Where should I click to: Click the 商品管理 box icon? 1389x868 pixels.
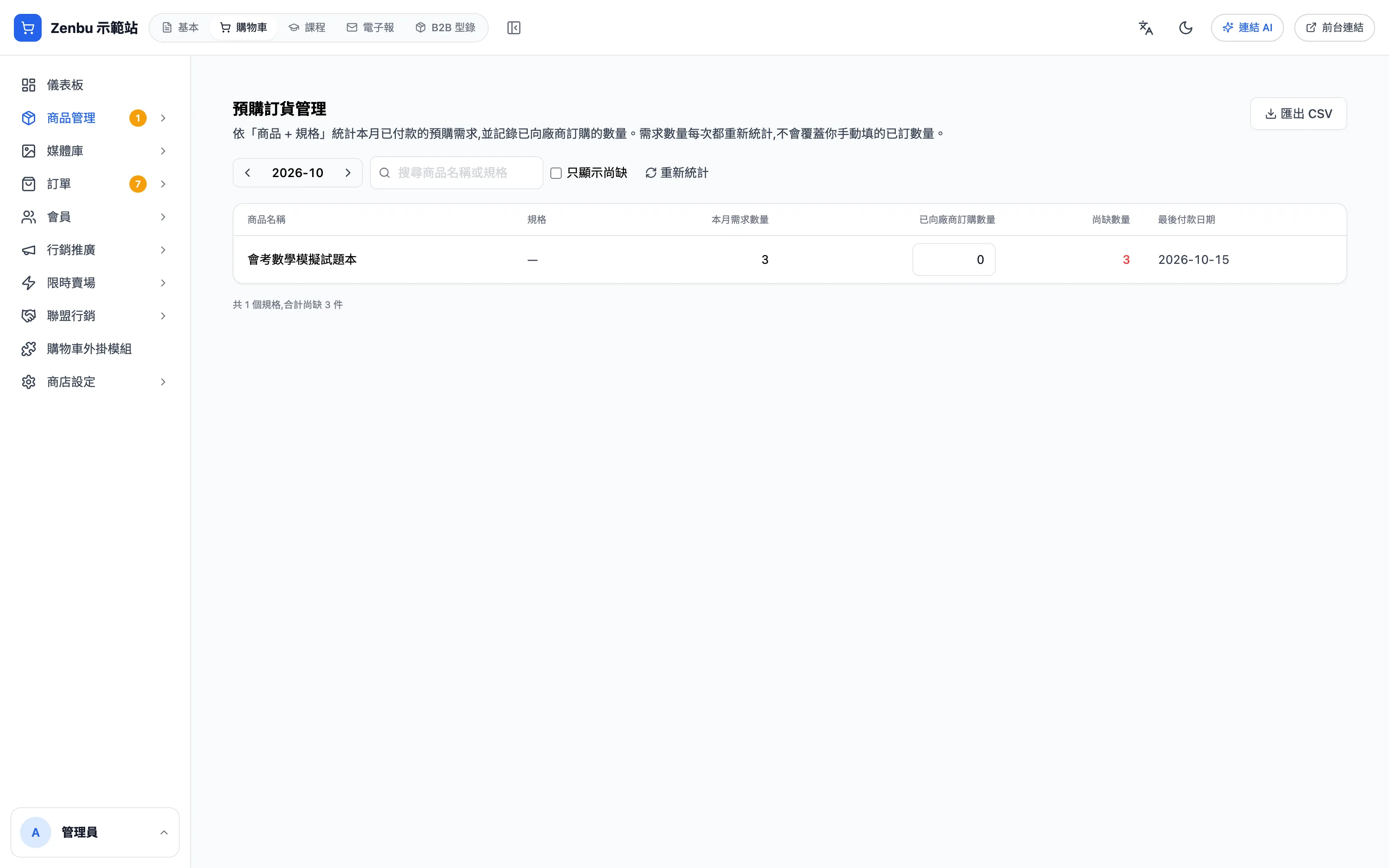pos(29,118)
